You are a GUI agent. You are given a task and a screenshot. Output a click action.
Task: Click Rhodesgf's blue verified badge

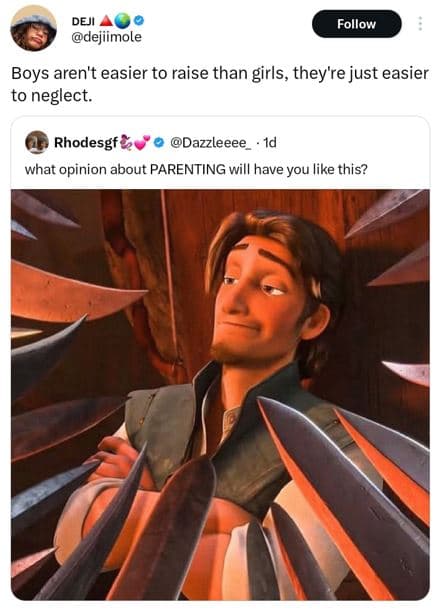click(159, 142)
